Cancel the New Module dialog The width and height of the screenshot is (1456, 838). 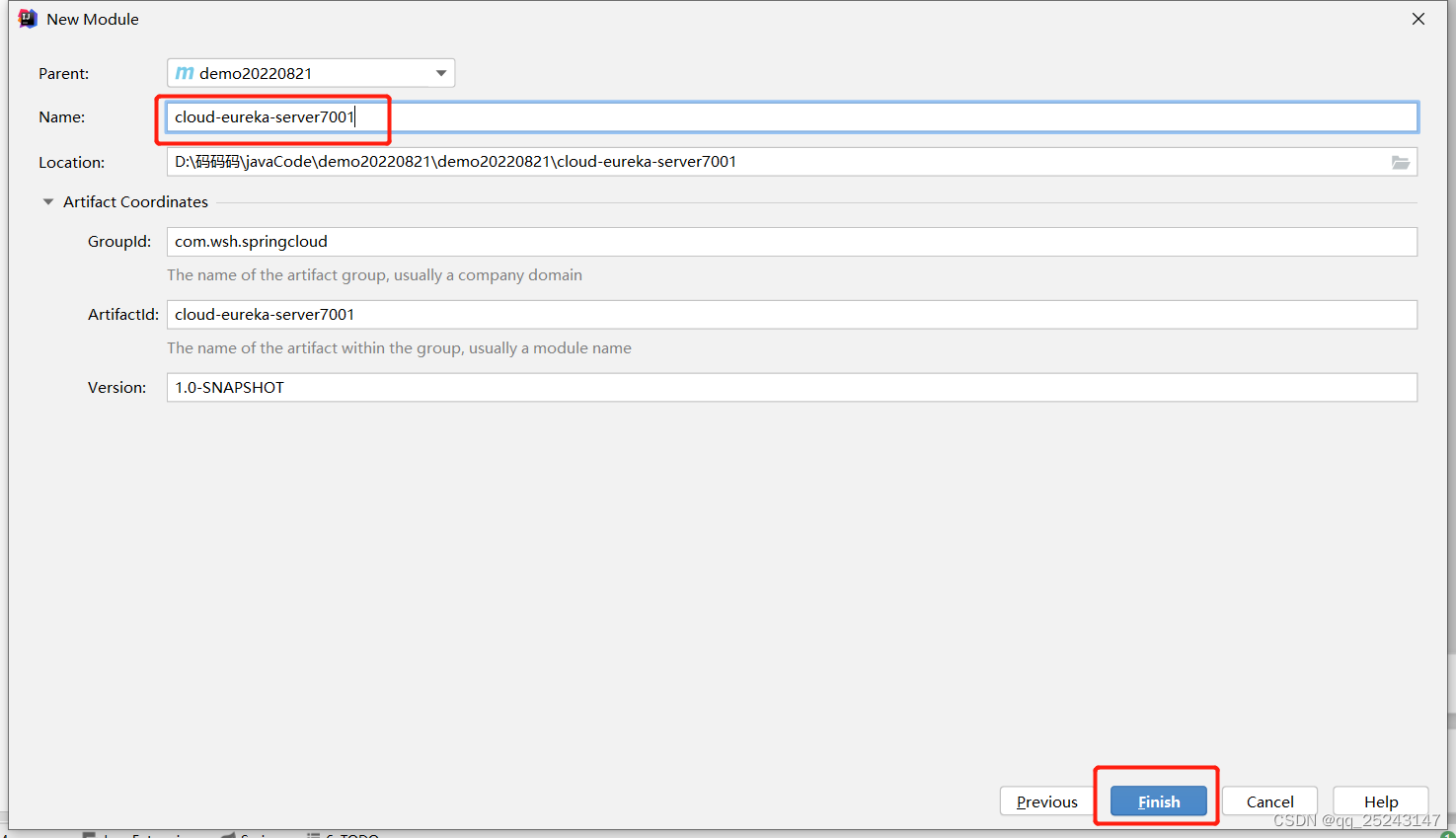(1269, 801)
